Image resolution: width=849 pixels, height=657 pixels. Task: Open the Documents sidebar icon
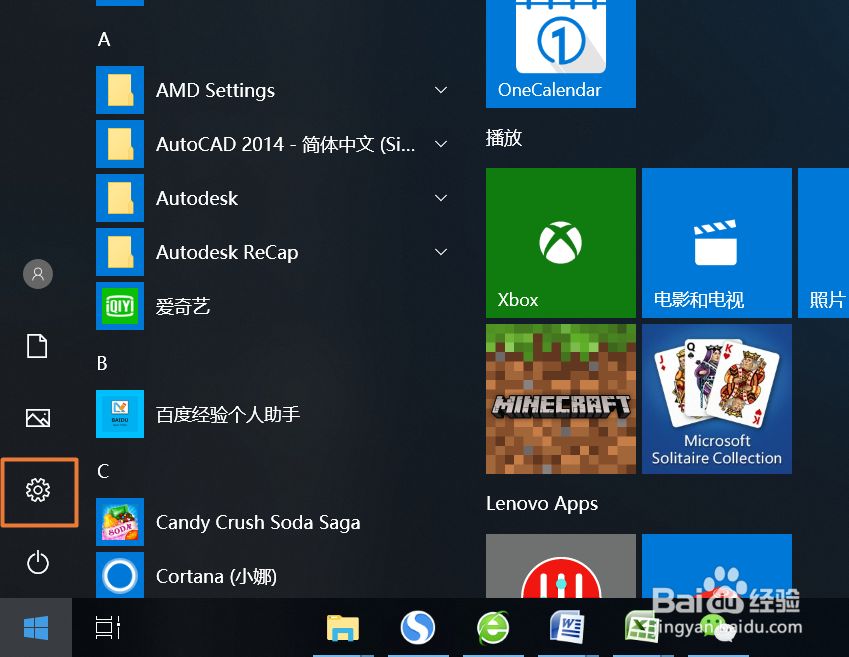click(x=37, y=346)
